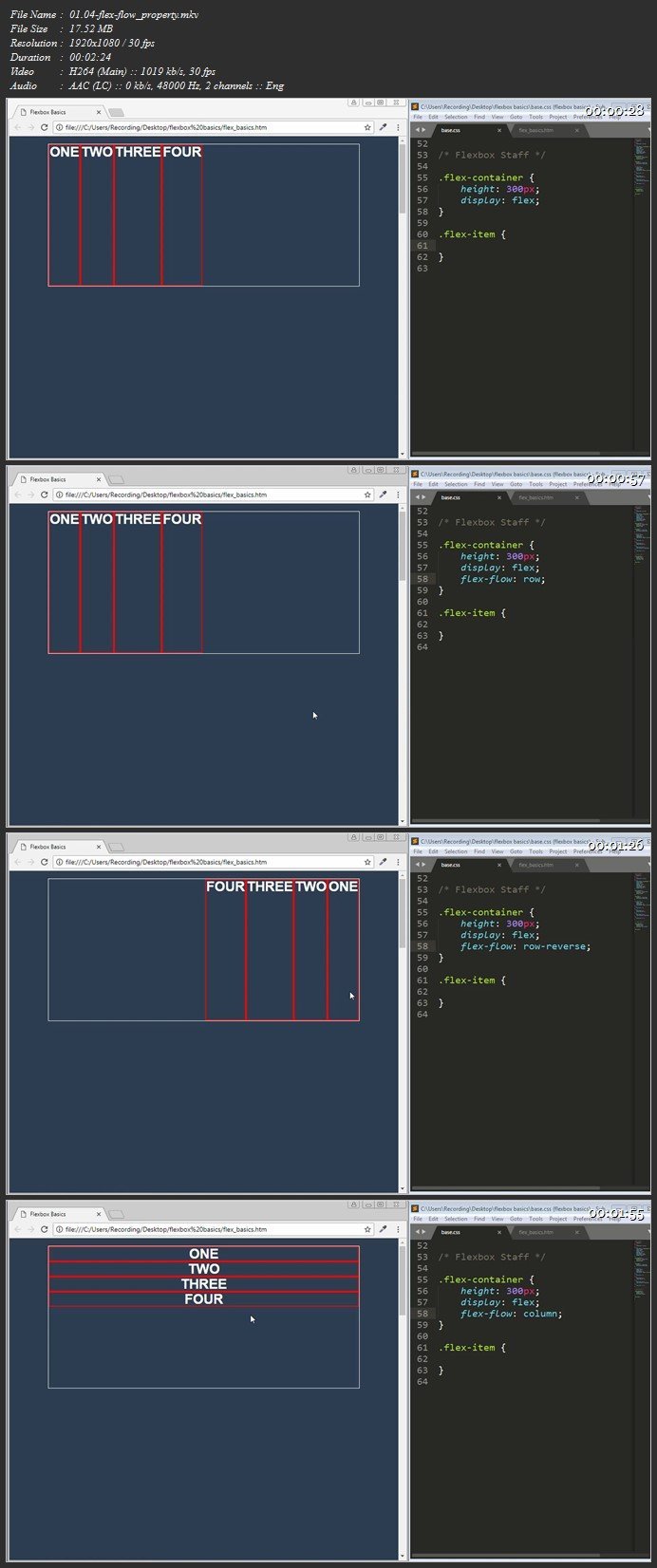
Task: Click '/* Flexbox Staff */' comment in 00:01:26 frame
Action: [x=492, y=889]
